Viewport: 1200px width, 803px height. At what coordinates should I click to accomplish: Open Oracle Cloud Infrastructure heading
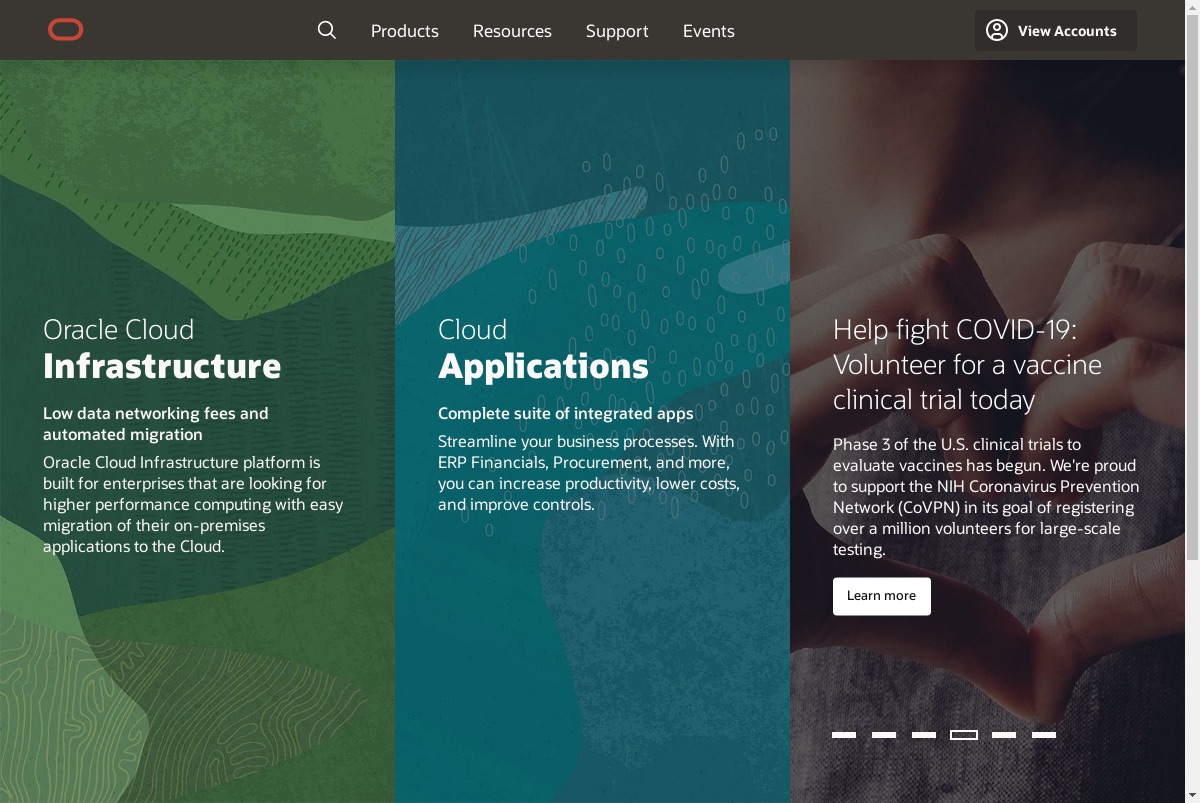[x=162, y=349]
